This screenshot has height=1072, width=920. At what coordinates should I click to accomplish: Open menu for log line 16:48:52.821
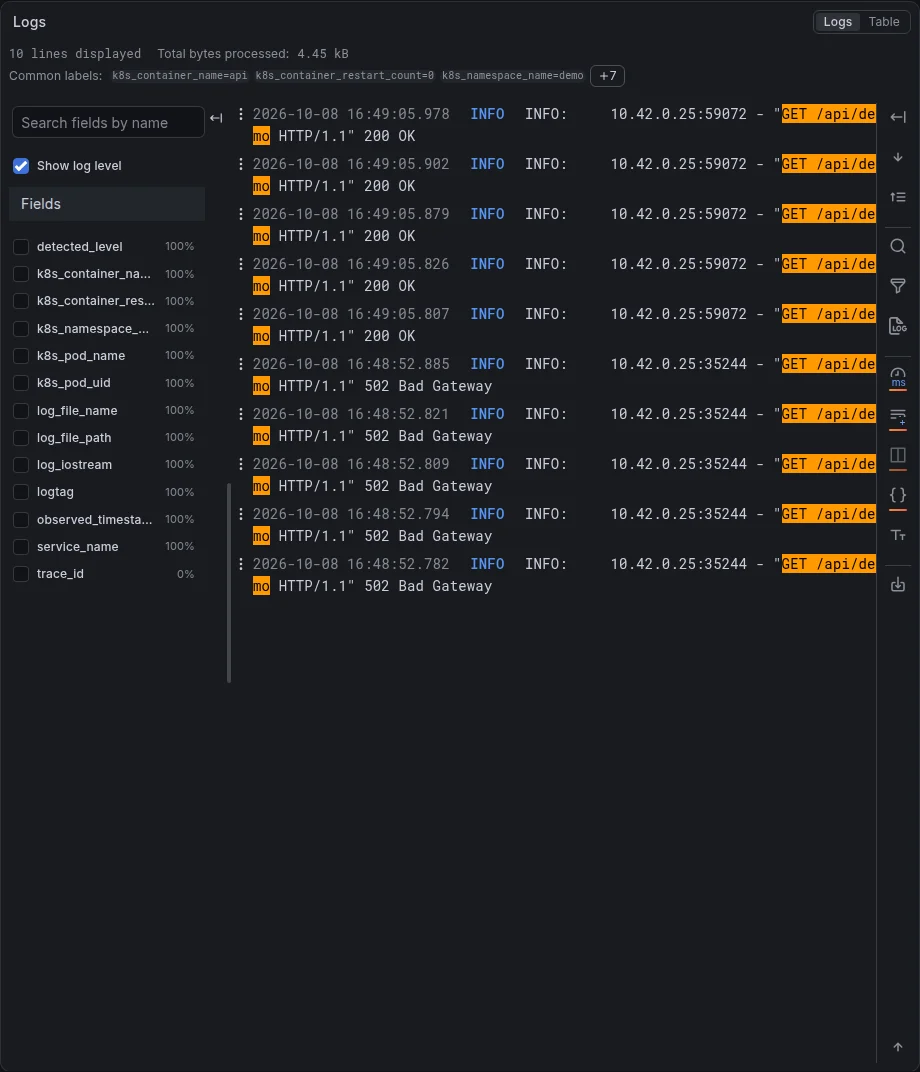241,414
